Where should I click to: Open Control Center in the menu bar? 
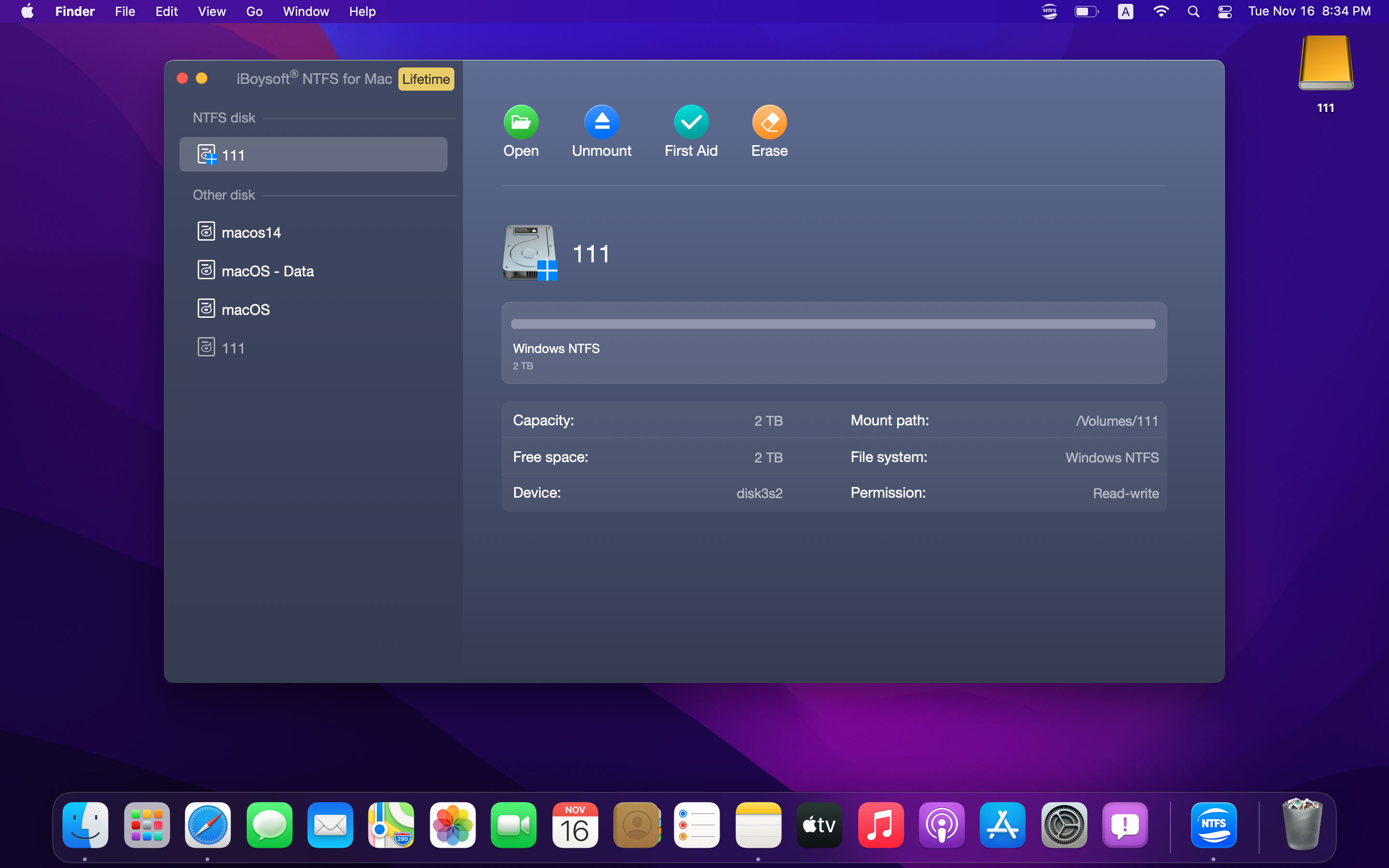(1224, 11)
